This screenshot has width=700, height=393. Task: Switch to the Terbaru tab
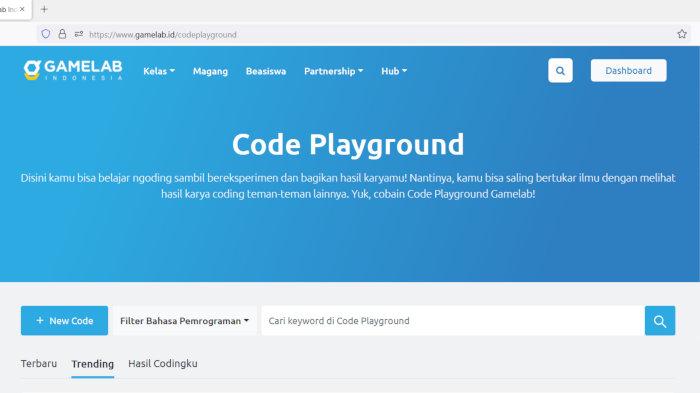39,364
